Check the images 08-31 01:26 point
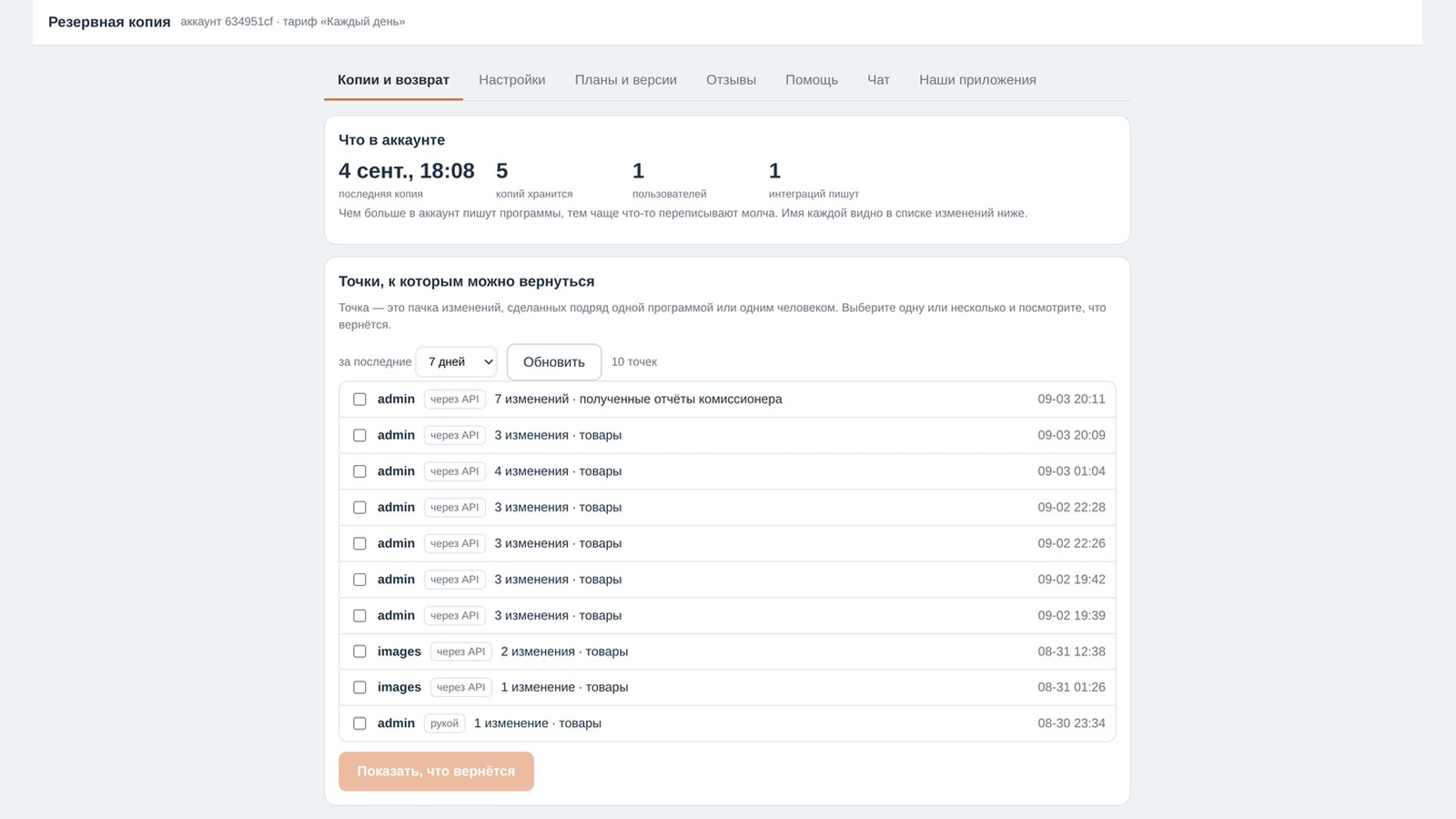The image size is (1456, 819). (359, 687)
